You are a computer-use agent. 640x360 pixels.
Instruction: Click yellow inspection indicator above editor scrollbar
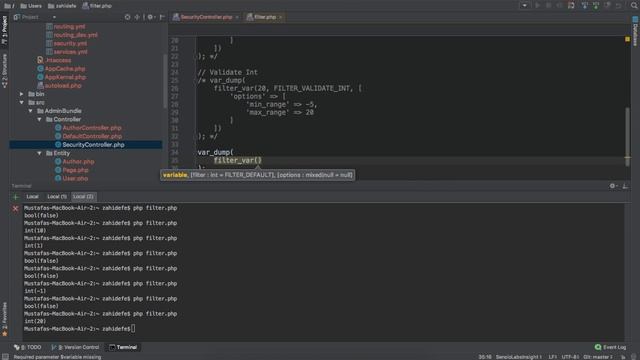point(628,39)
